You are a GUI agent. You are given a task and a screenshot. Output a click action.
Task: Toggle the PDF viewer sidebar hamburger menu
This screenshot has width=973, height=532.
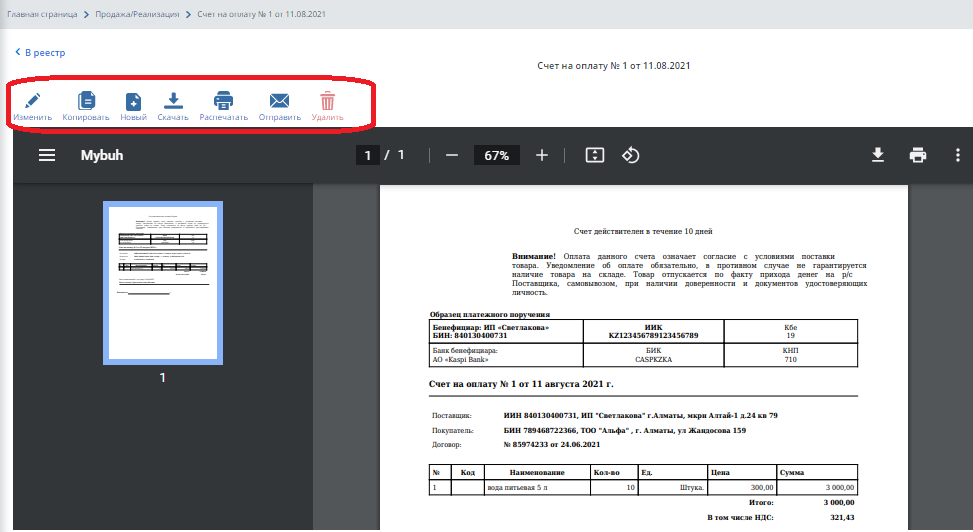point(47,155)
